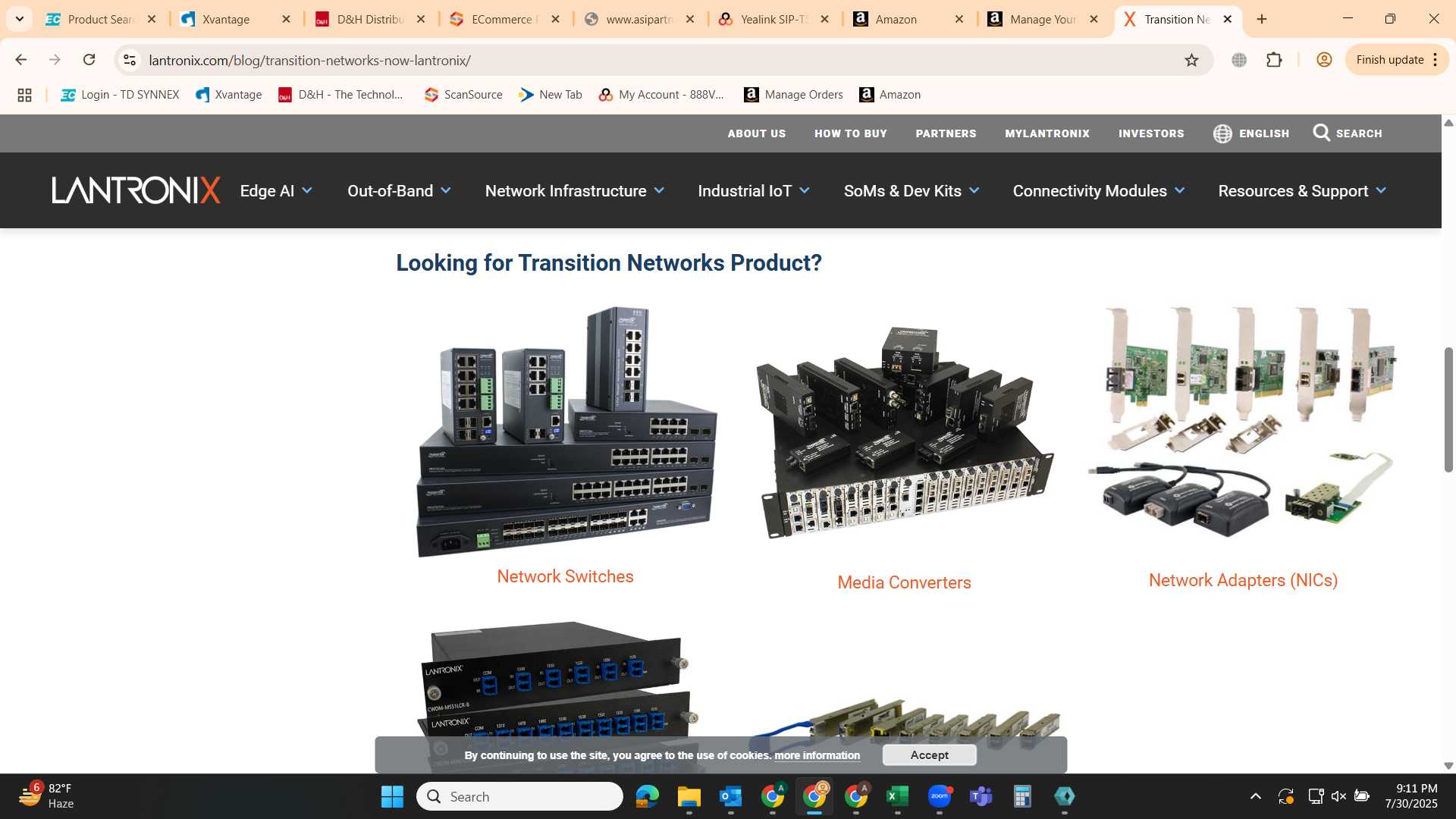This screenshot has height=819, width=1456.
Task: Open the weather widget showing 82°F
Action: pyautogui.click(x=47, y=796)
